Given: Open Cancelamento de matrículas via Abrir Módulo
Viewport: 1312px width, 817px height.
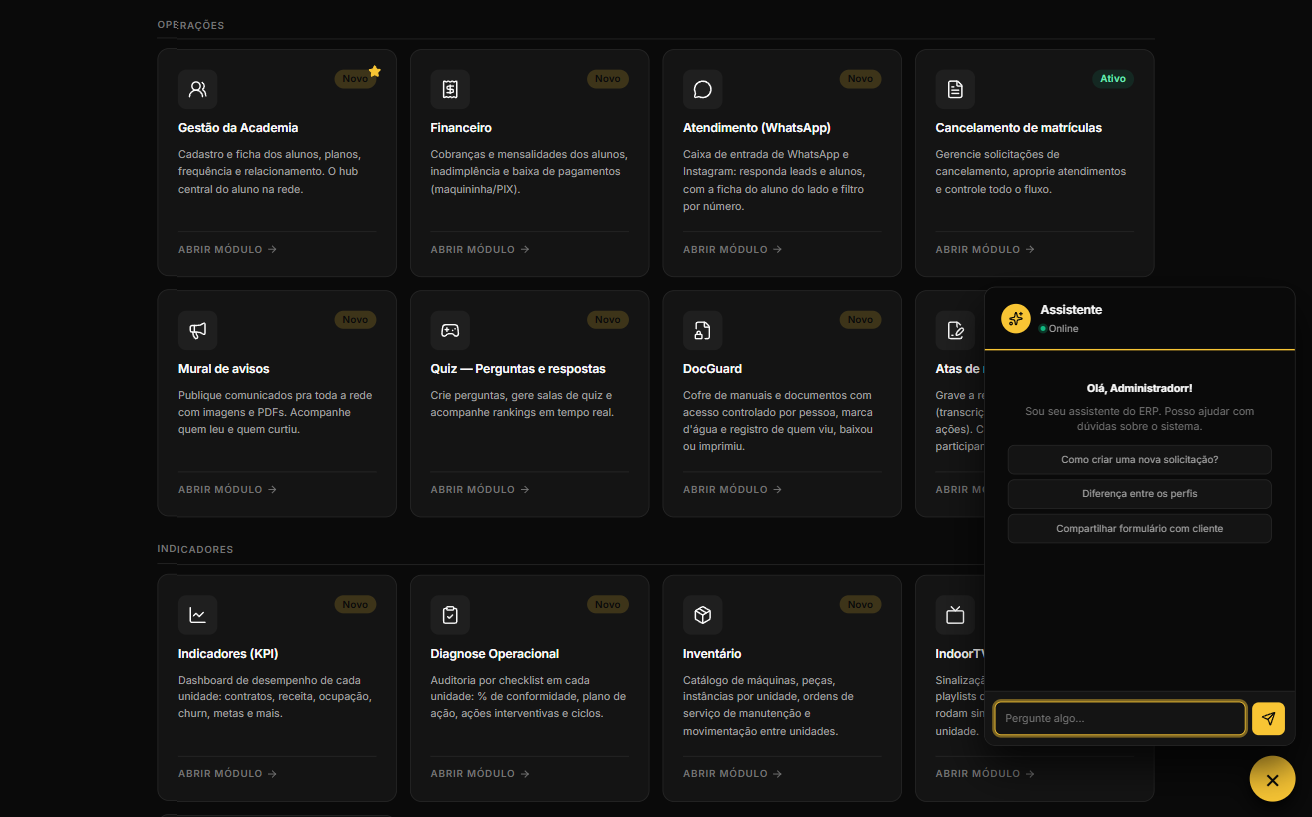Looking at the screenshot, I should pyautogui.click(x=985, y=250).
